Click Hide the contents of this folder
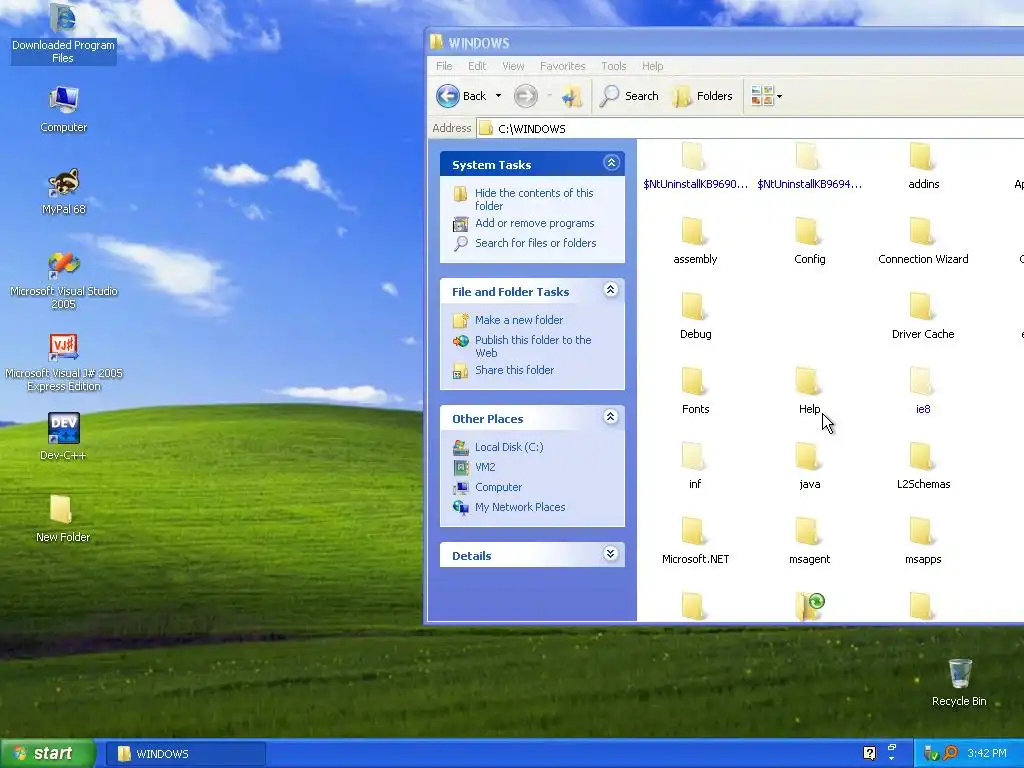The width and height of the screenshot is (1024, 768). point(534,199)
